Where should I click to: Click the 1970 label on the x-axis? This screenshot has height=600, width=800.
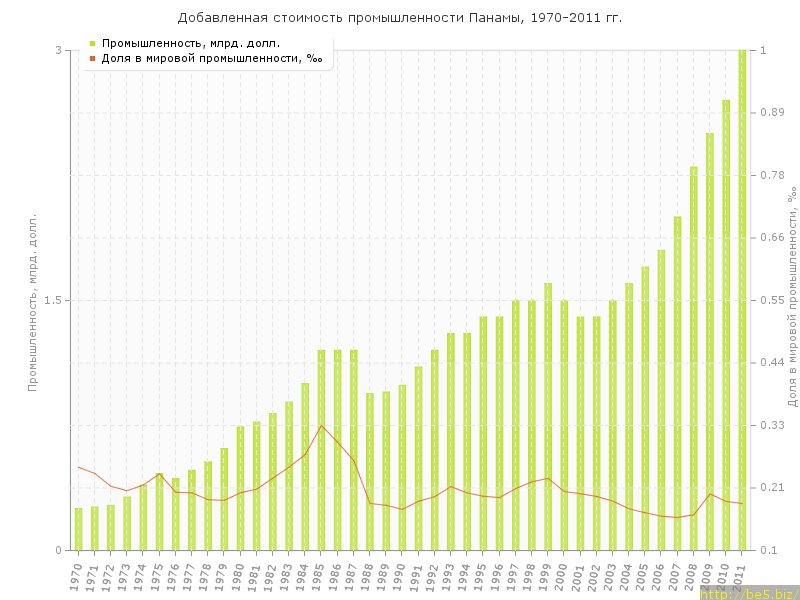76,575
